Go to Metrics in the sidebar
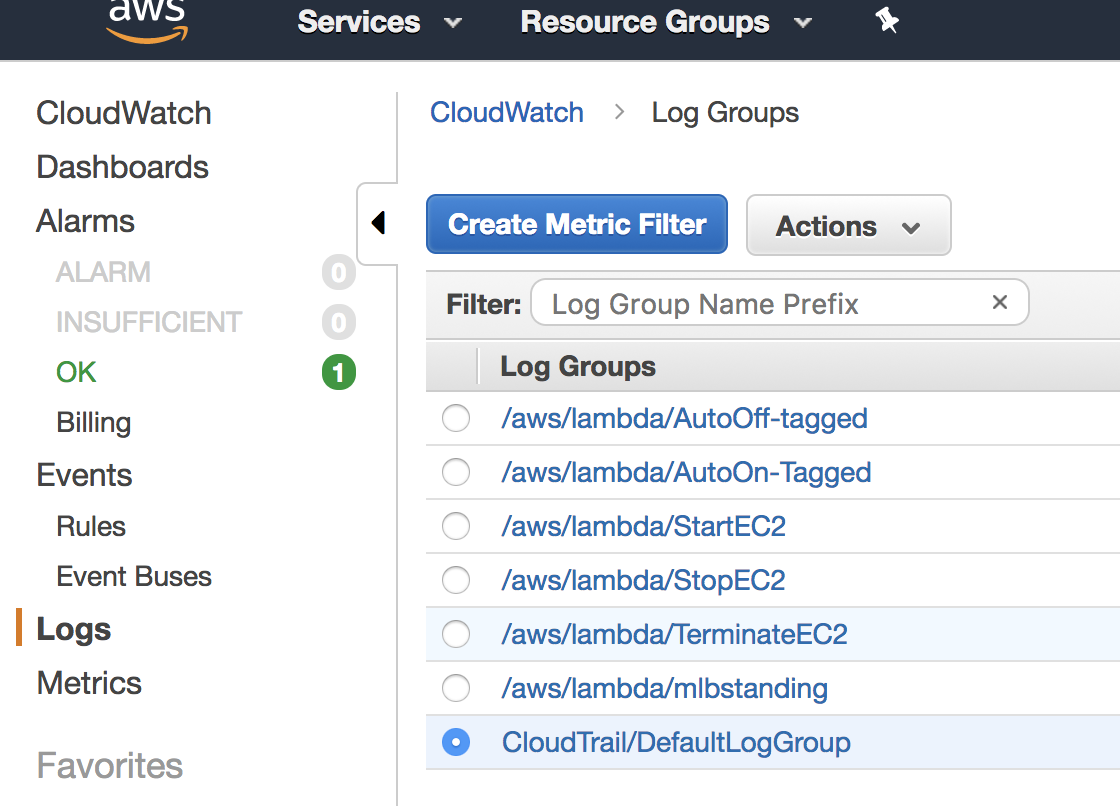The image size is (1120, 806). (89, 683)
